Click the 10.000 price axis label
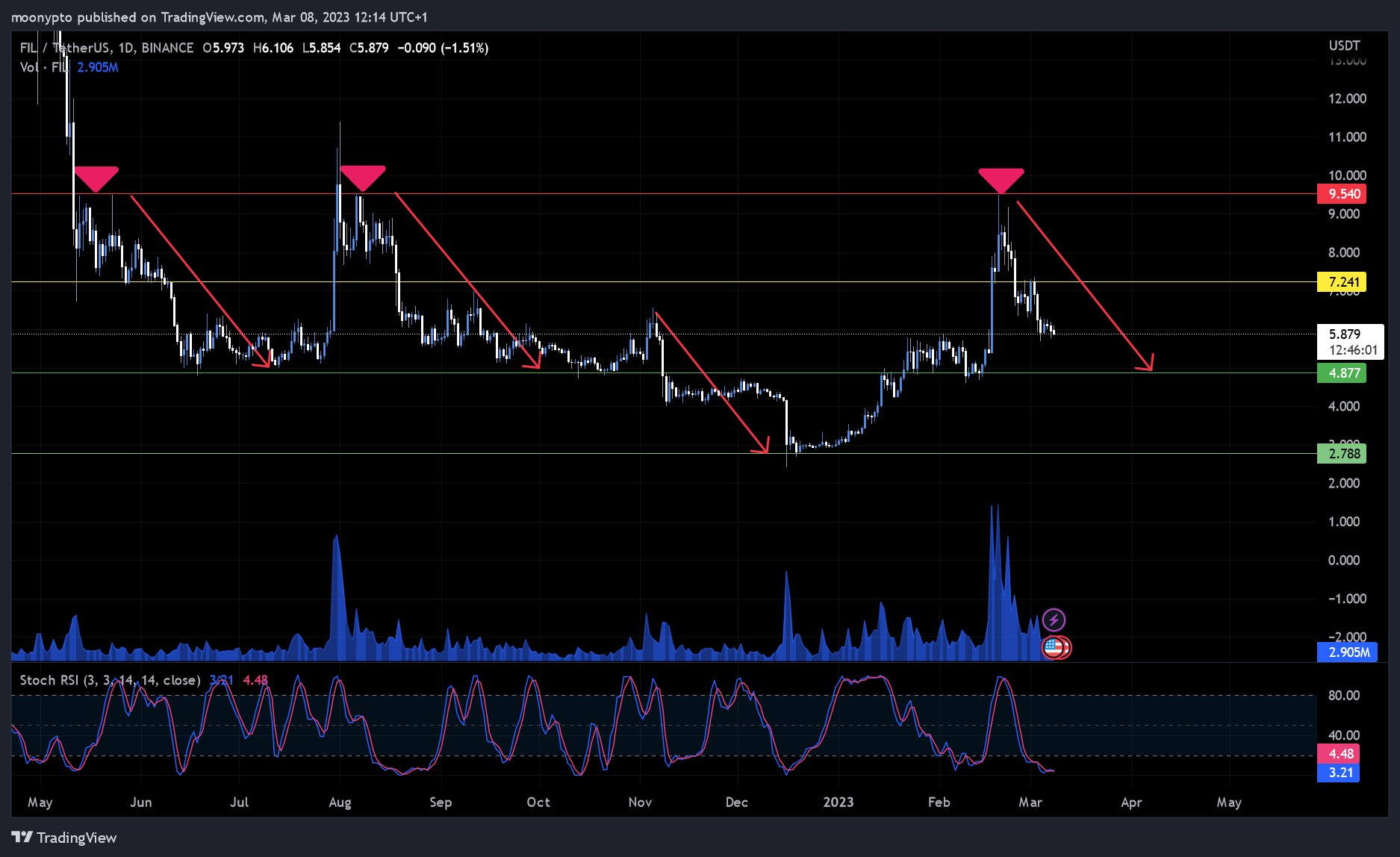The image size is (1400, 857). click(x=1347, y=175)
